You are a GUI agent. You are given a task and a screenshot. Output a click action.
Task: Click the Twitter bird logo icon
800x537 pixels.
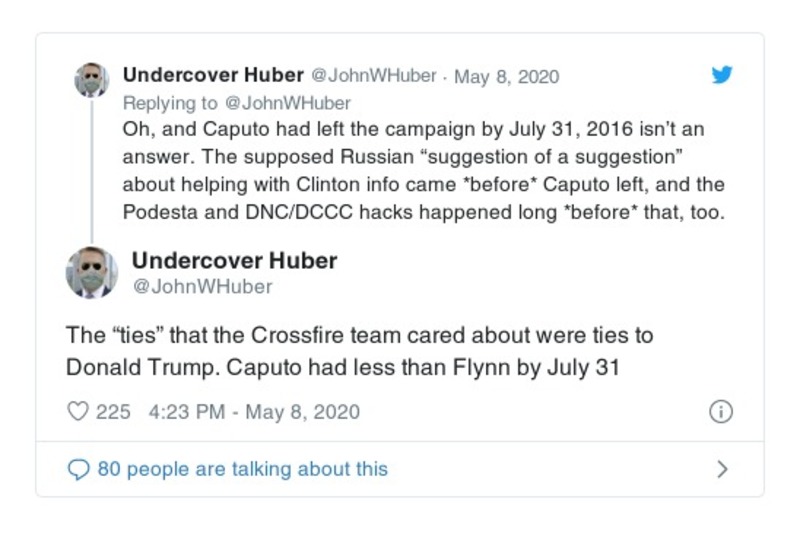click(x=720, y=75)
